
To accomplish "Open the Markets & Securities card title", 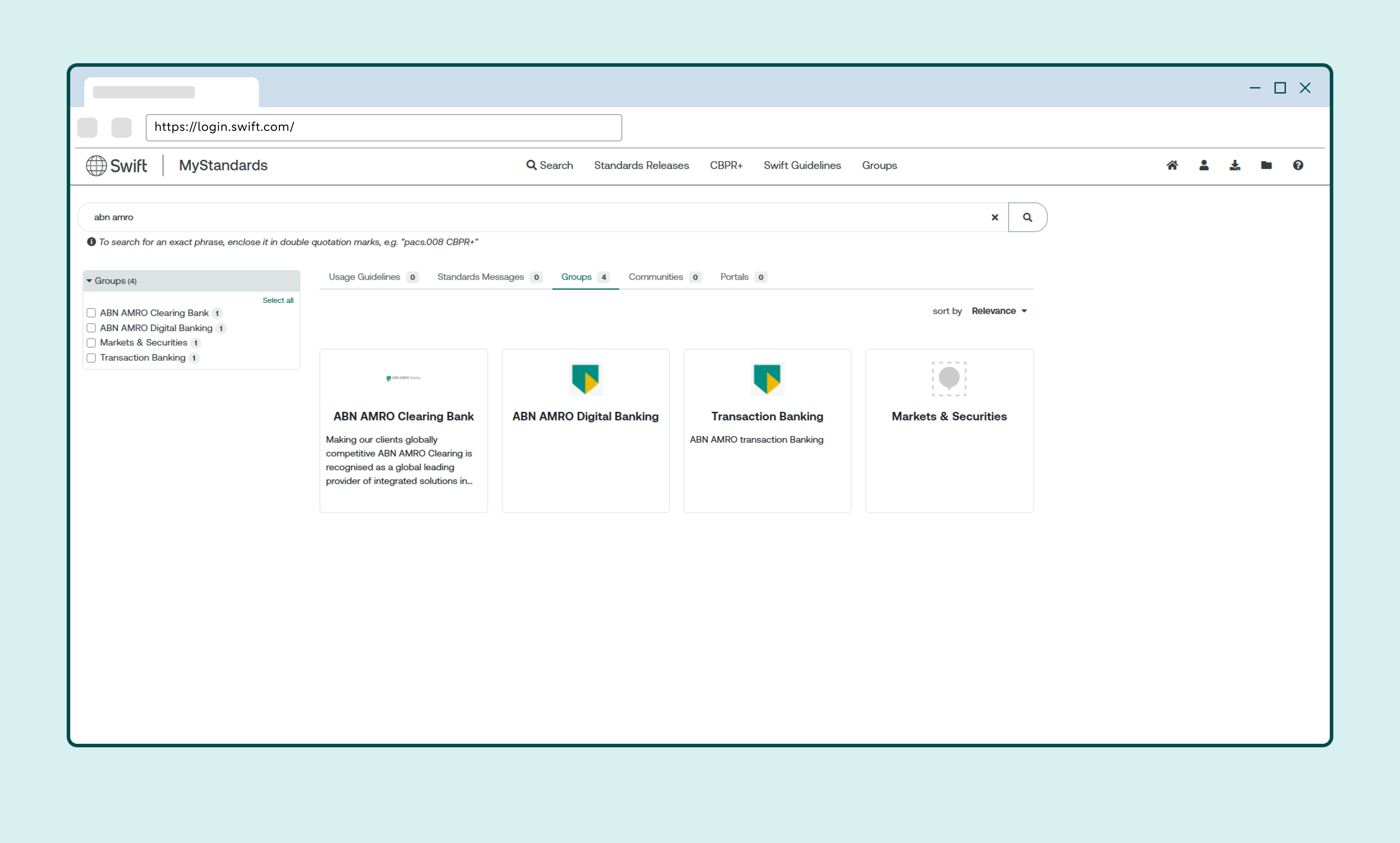I will (x=949, y=416).
